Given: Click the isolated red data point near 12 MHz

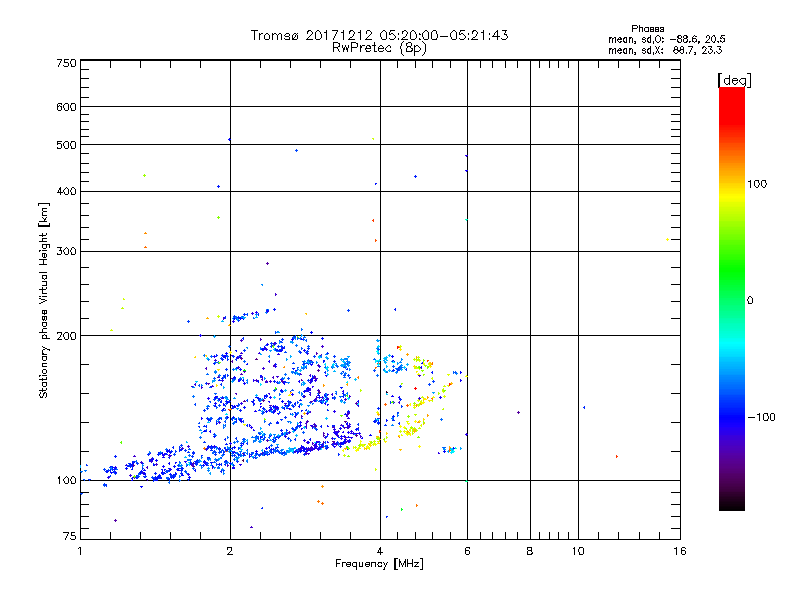Looking at the screenshot, I should pyautogui.click(x=617, y=456).
